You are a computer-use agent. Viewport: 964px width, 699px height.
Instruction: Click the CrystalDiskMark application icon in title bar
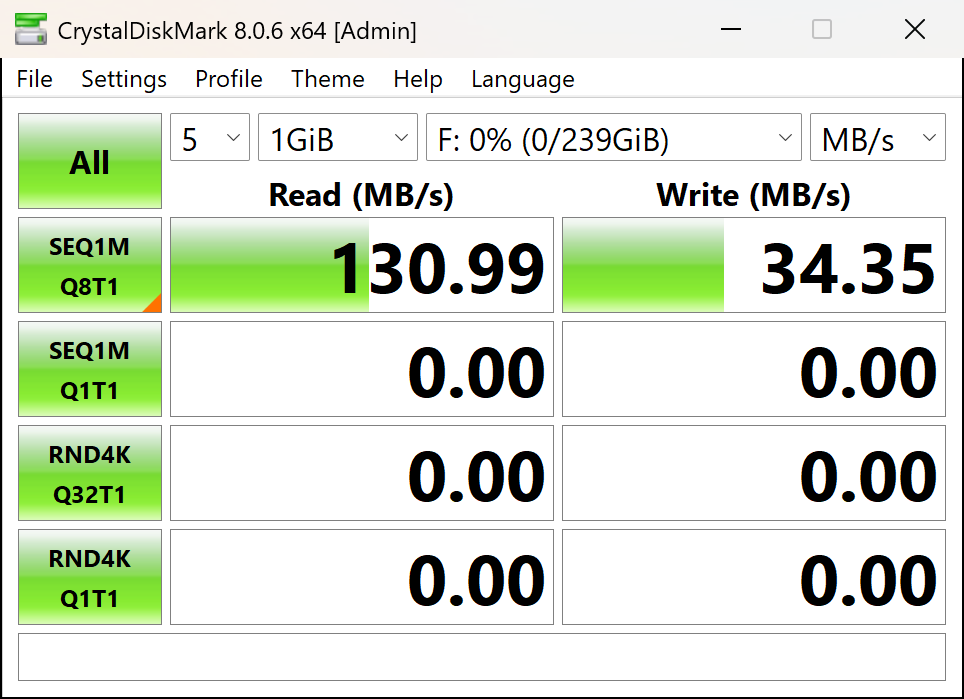click(x=30, y=29)
